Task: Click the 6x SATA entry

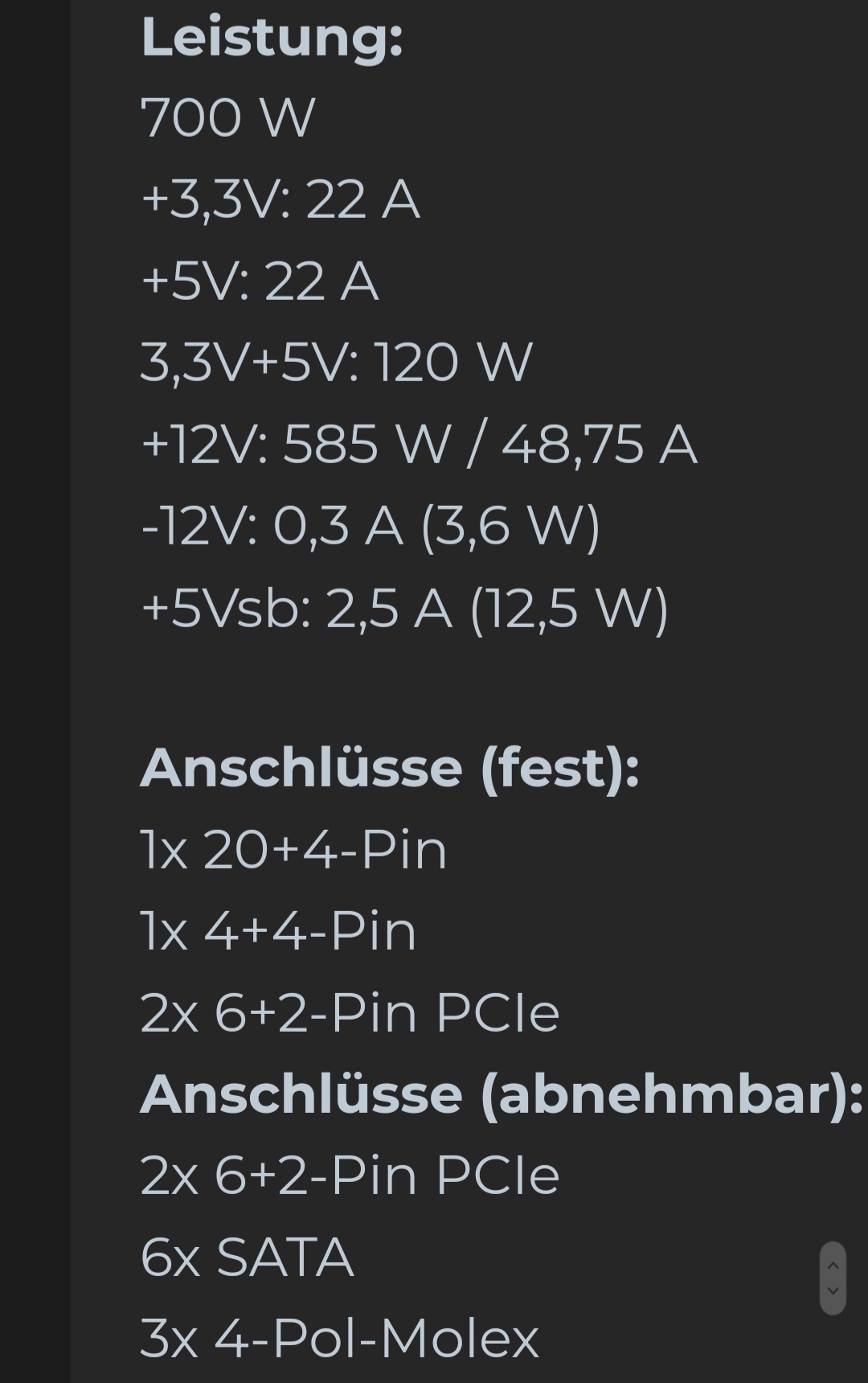Action: (247, 1258)
